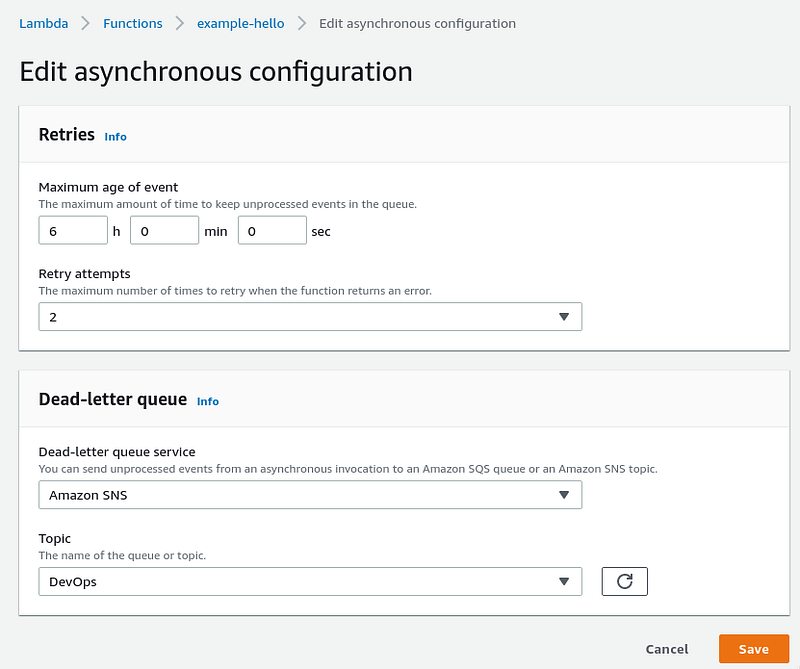Click the Cancel button
Image resolution: width=800 pixels, height=669 pixels.
pyautogui.click(x=667, y=649)
